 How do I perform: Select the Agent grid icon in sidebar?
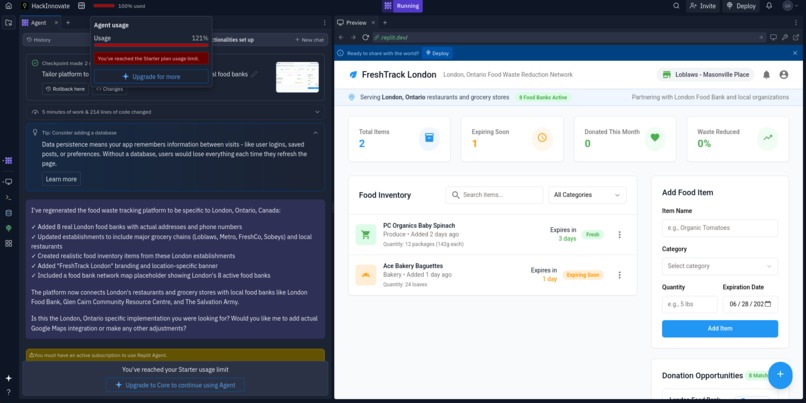click(9, 160)
